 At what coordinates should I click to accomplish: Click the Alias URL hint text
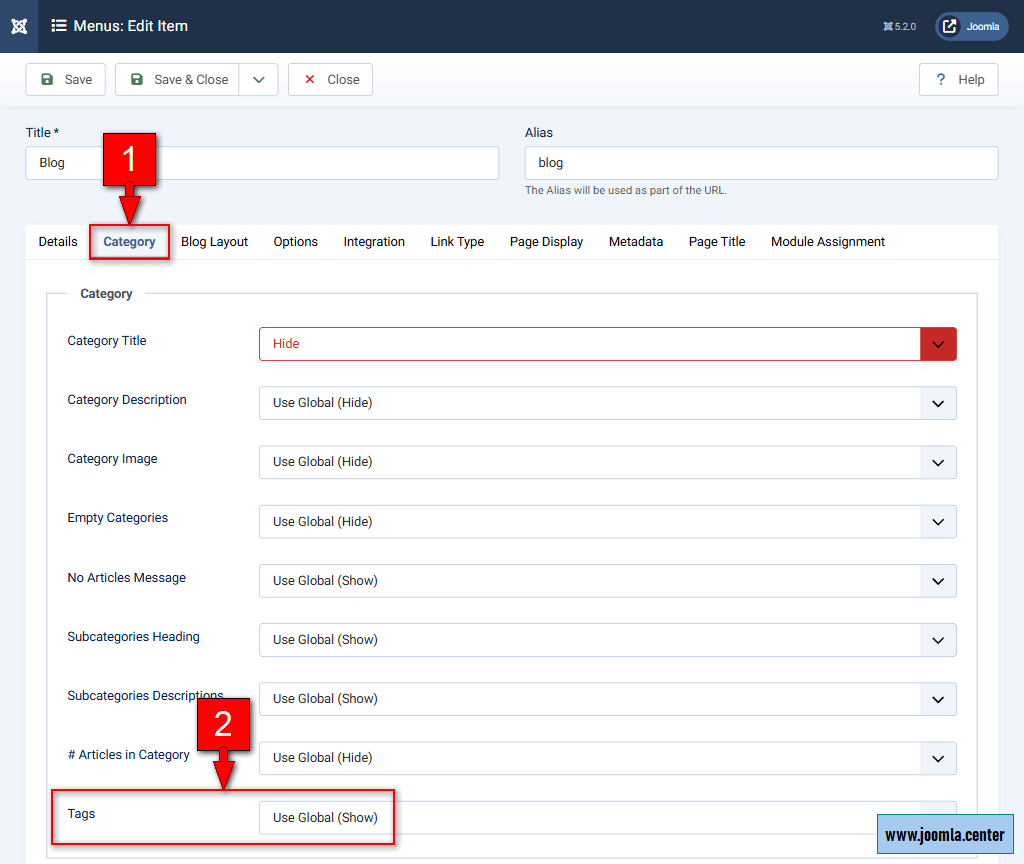(626, 191)
